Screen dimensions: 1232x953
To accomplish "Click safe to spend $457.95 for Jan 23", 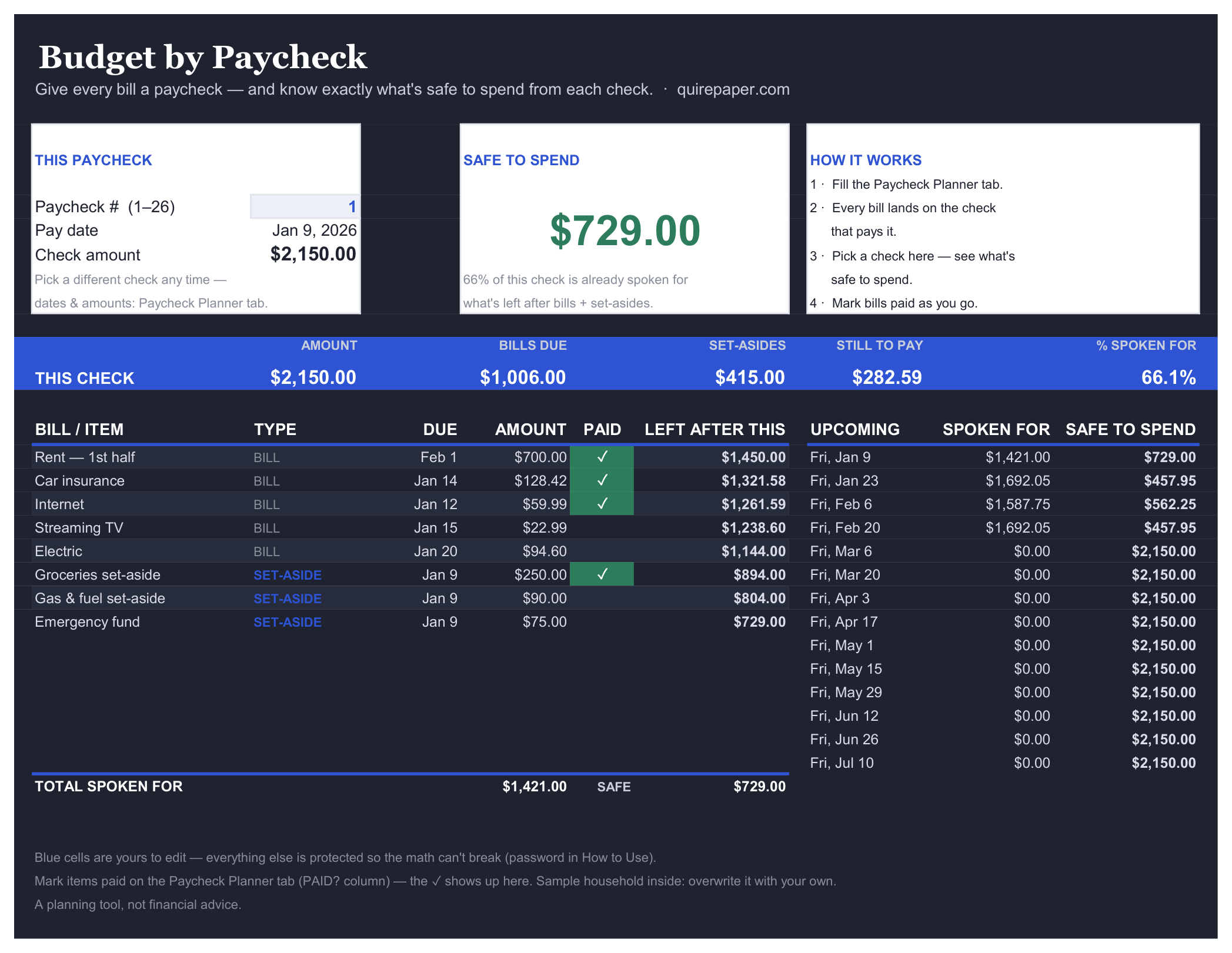I will coord(1170,480).
